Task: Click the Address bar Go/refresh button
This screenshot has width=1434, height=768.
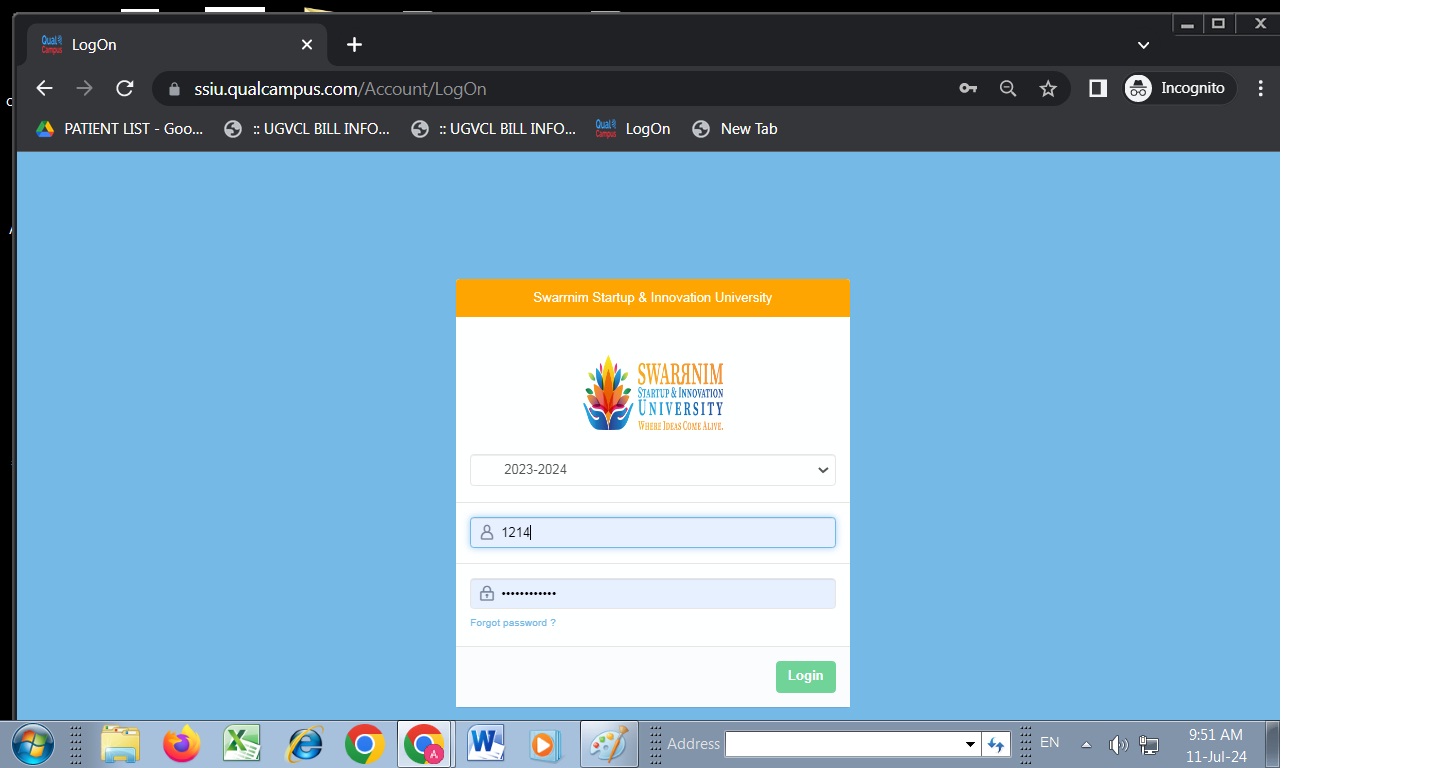Action: pos(996,744)
